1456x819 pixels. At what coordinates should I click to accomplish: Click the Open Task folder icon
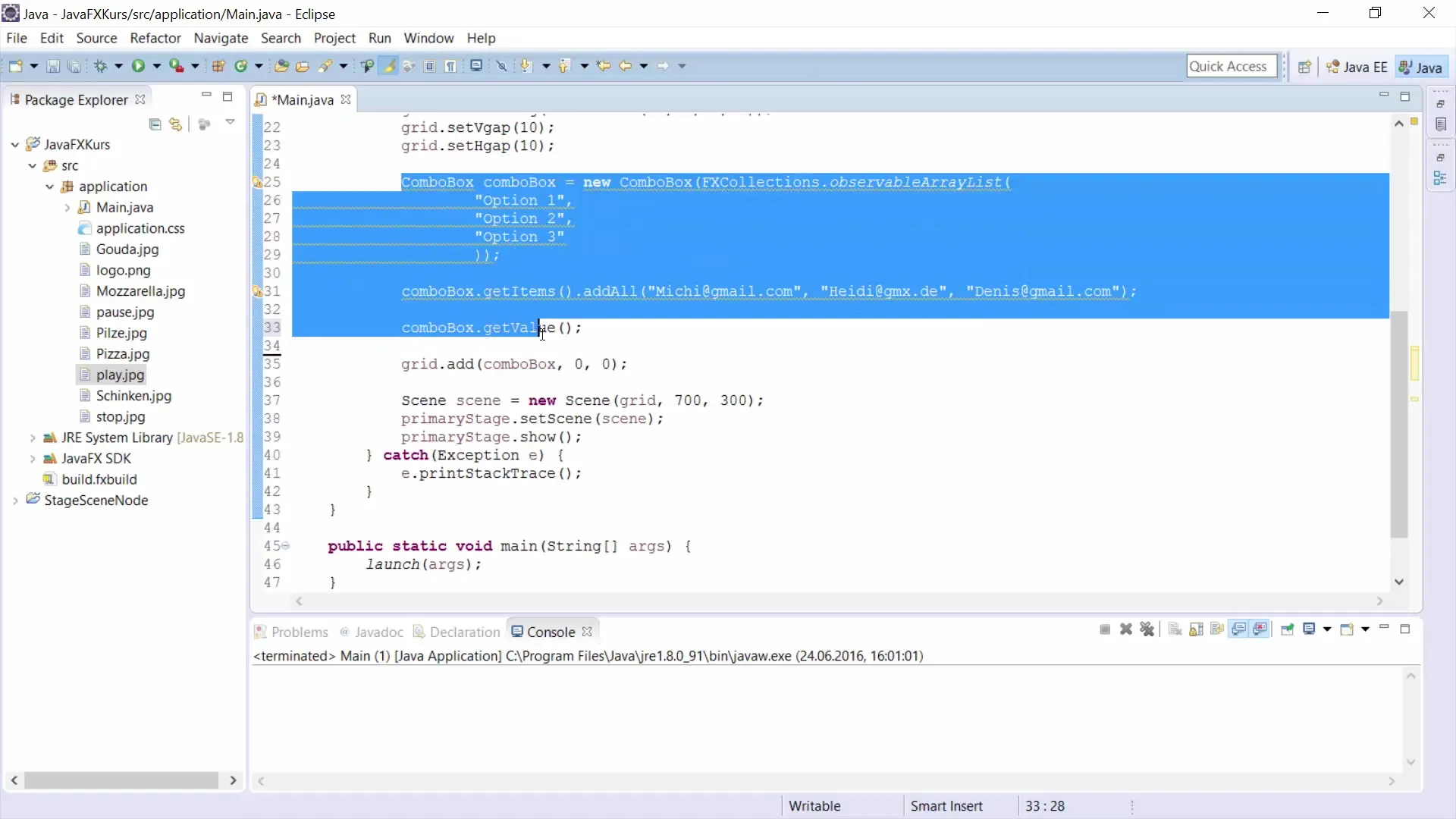point(303,66)
